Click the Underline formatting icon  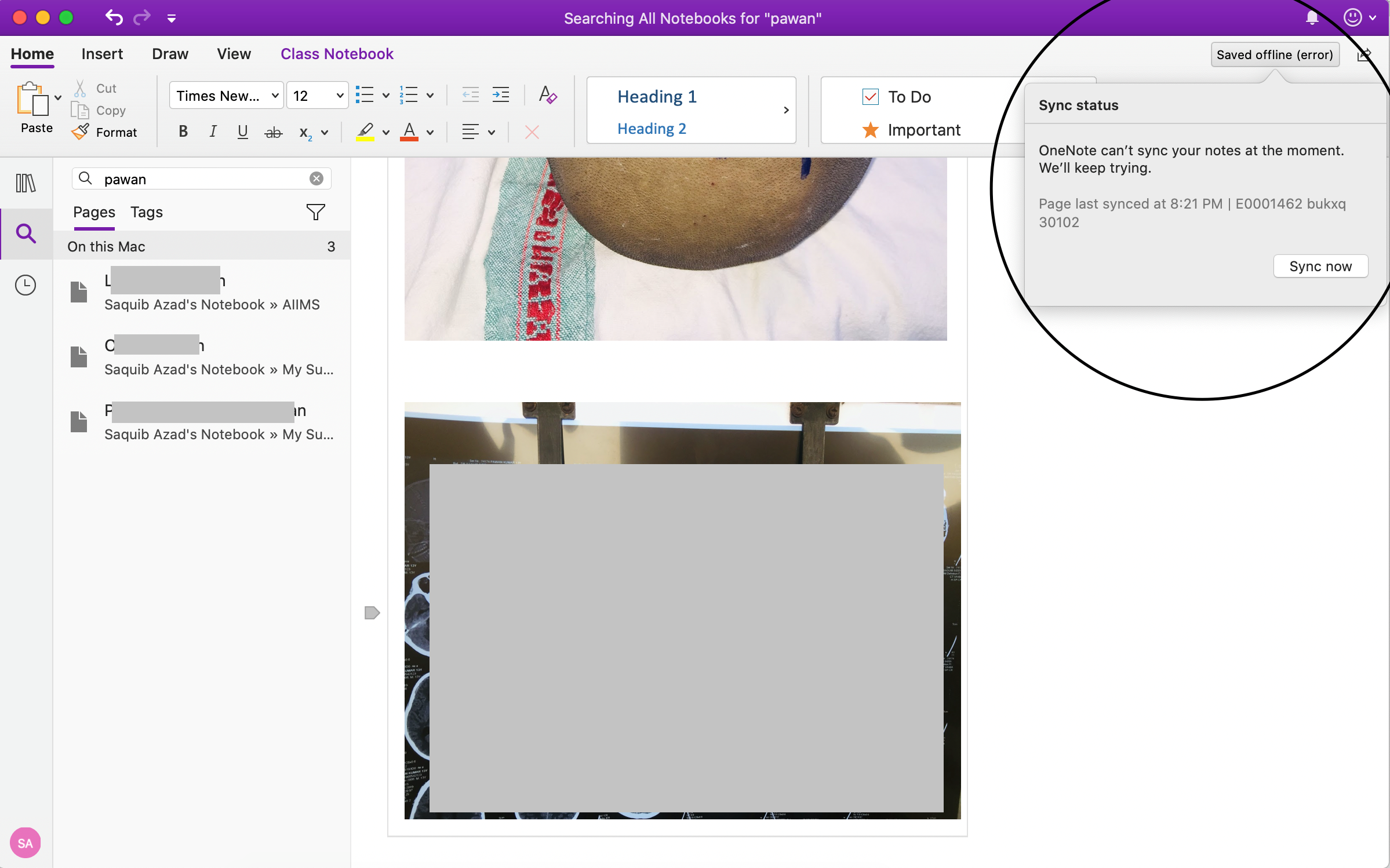(244, 133)
